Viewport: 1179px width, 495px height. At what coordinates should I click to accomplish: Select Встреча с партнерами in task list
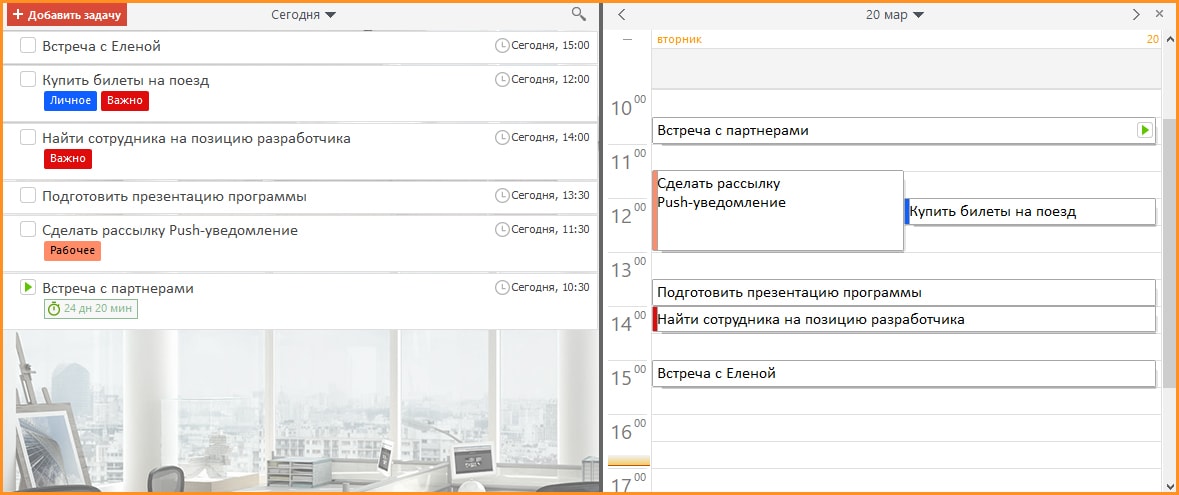pyautogui.click(x=118, y=288)
